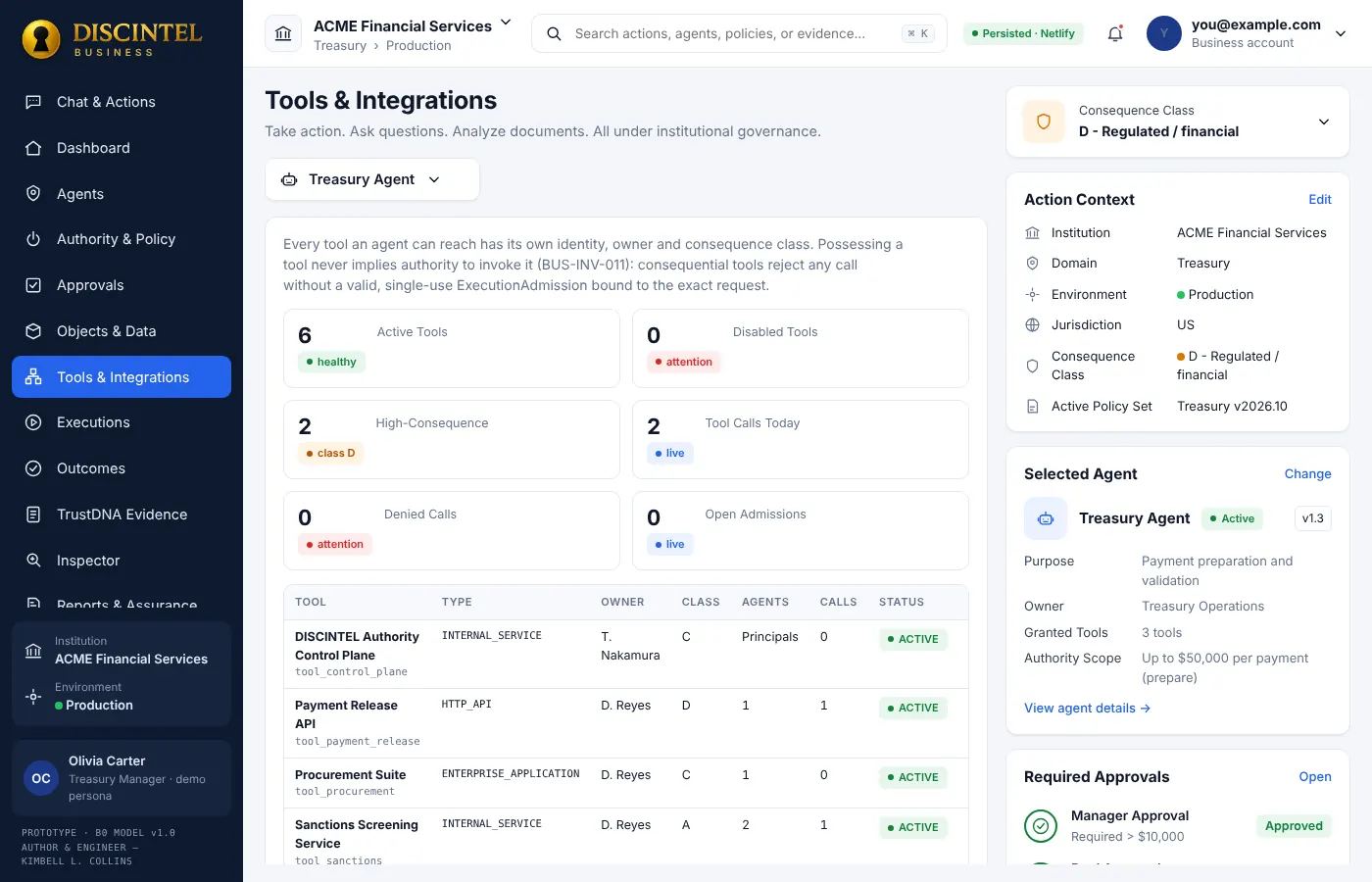This screenshot has height=882, width=1372.
Task: Click Edit in Action Context
Action: 1320,200
